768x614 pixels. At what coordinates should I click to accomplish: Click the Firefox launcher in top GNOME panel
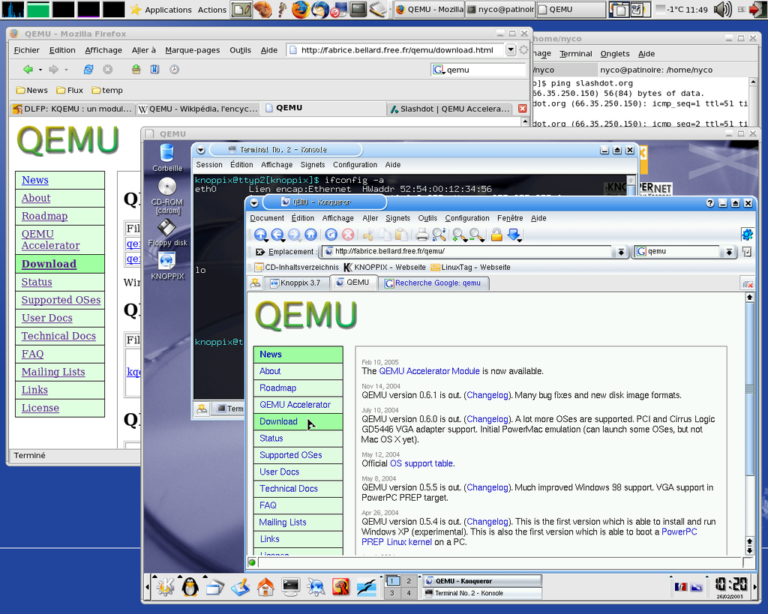point(300,9)
